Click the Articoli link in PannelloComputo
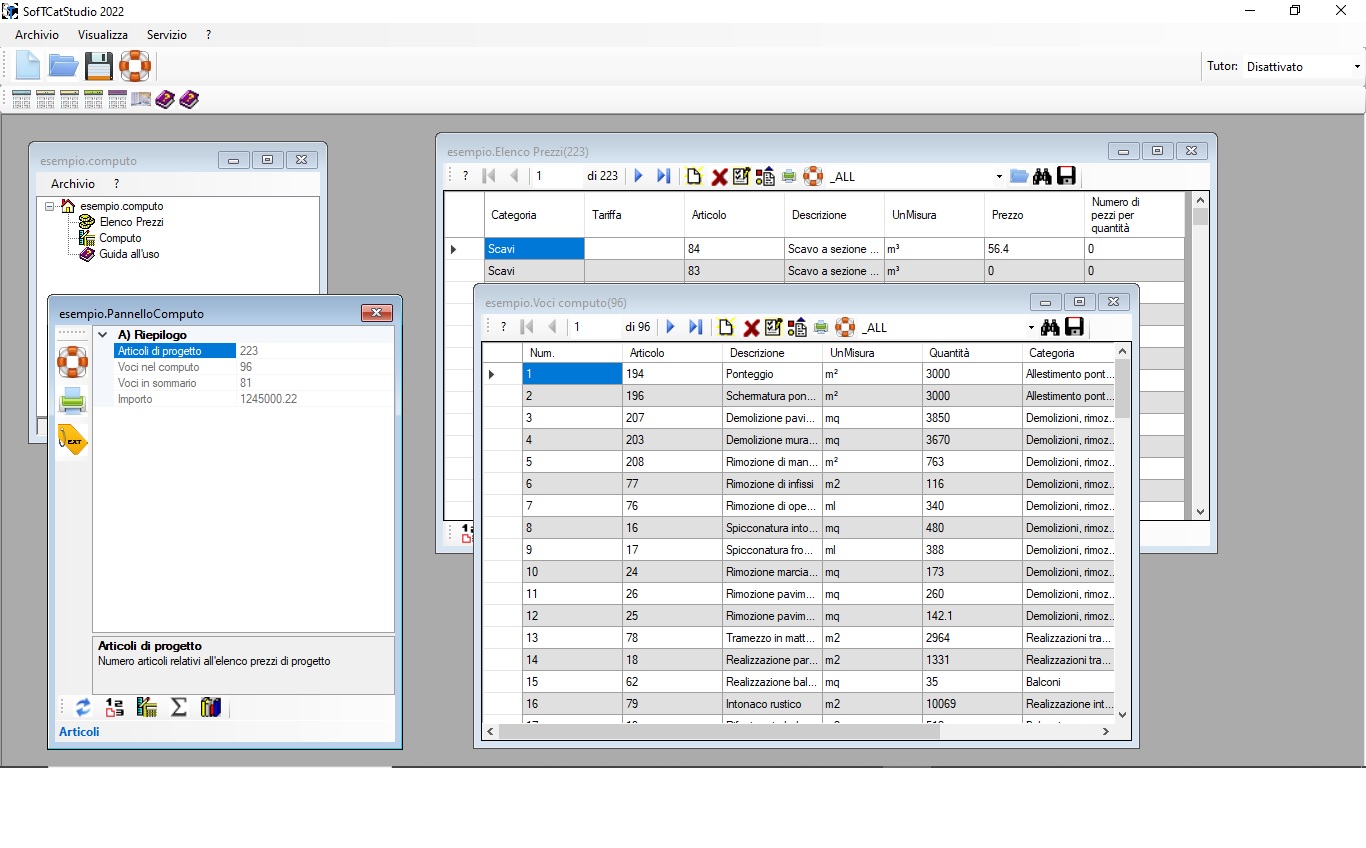Image resolution: width=1366 pixels, height=848 pixels. tap(79, 732)
